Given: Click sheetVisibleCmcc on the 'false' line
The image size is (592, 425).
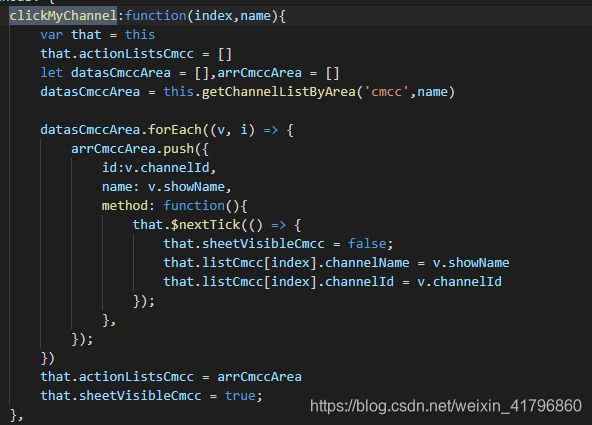Looking at the screenshot, I should [263, 243].
